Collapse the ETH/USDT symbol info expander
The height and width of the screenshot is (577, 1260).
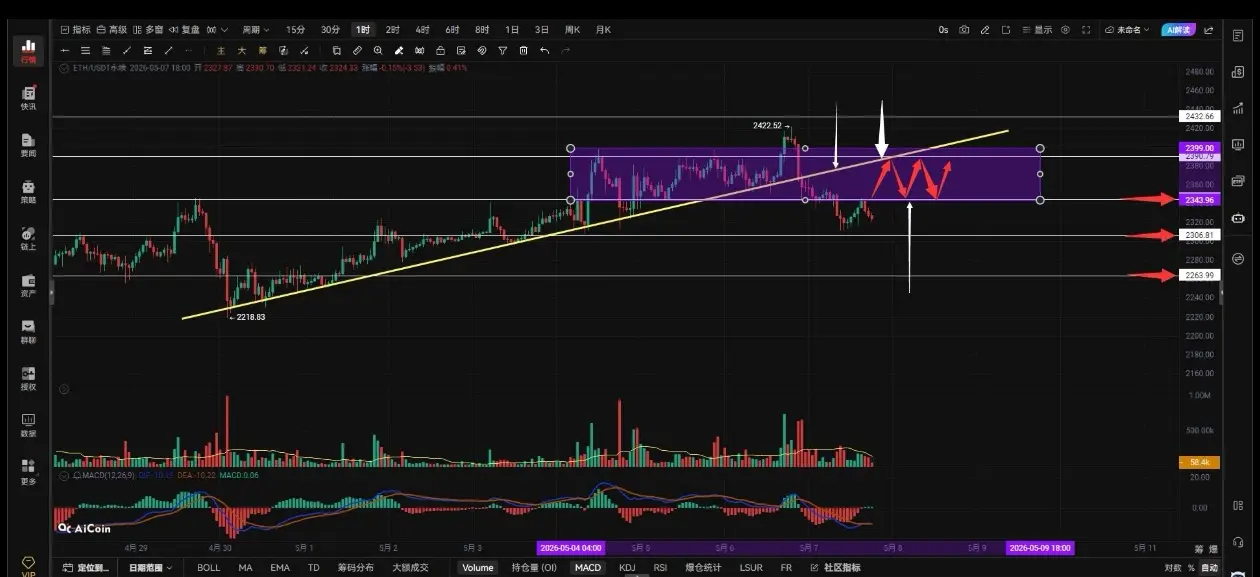point(65,68)
